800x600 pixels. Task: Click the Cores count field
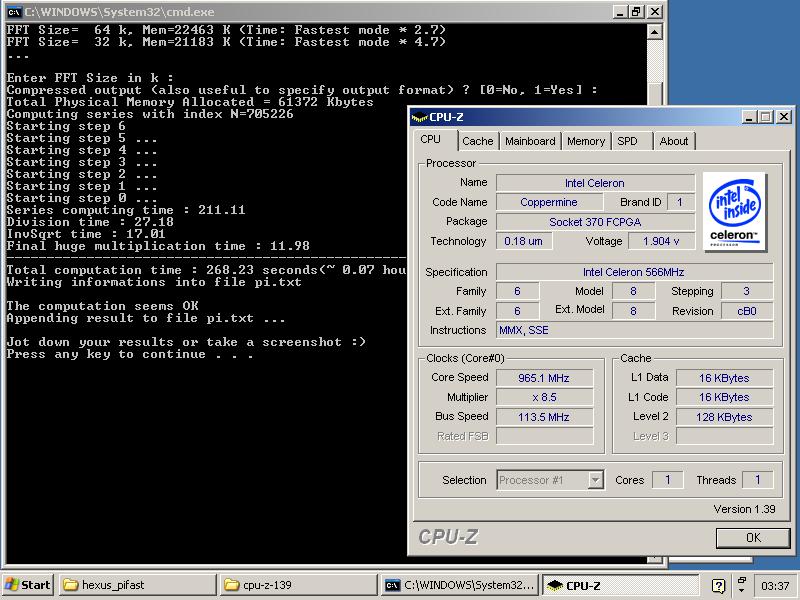667,480
